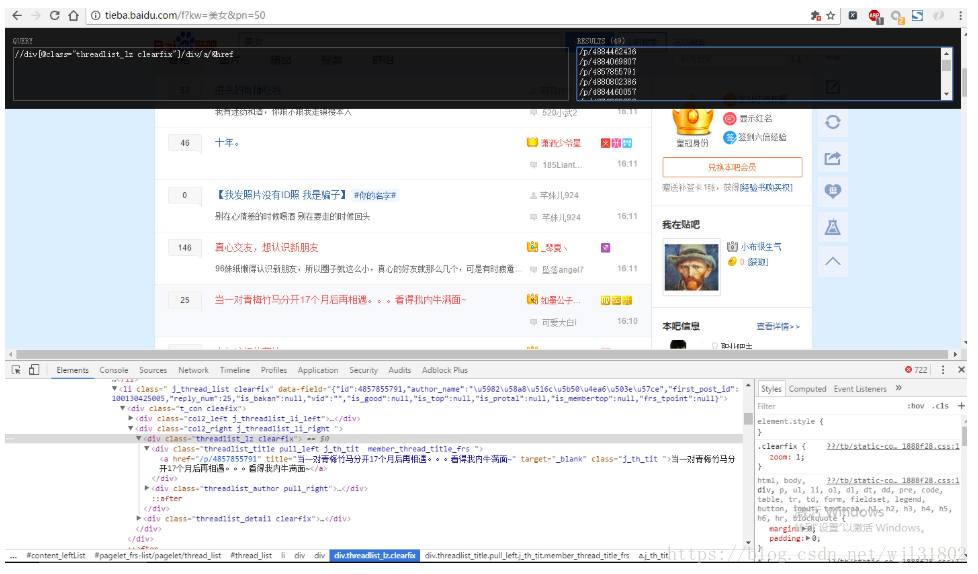The width and height of the screenshot is (978, 574).
Task: Bookmark this page with the star icon
Action: coord(830,16)
